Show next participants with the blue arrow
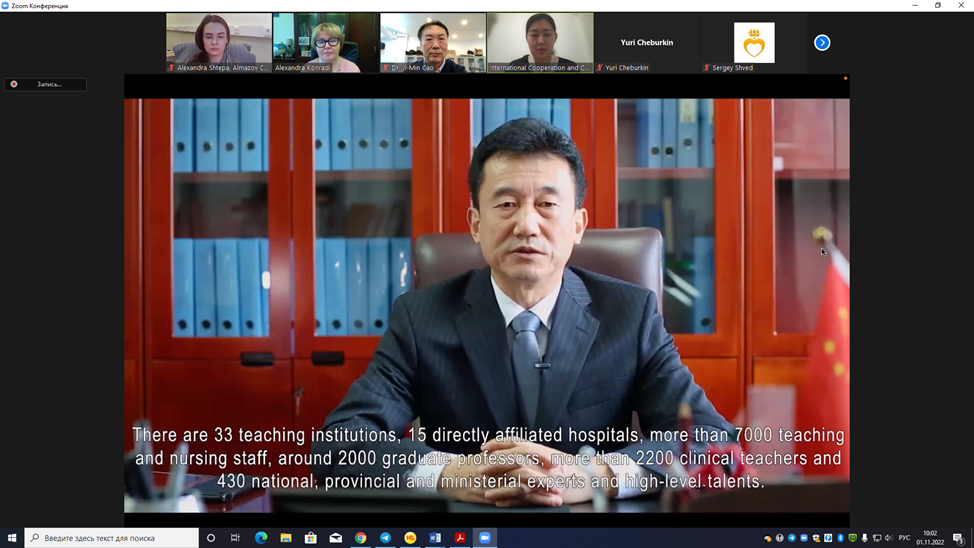 [x=822, y=43]
